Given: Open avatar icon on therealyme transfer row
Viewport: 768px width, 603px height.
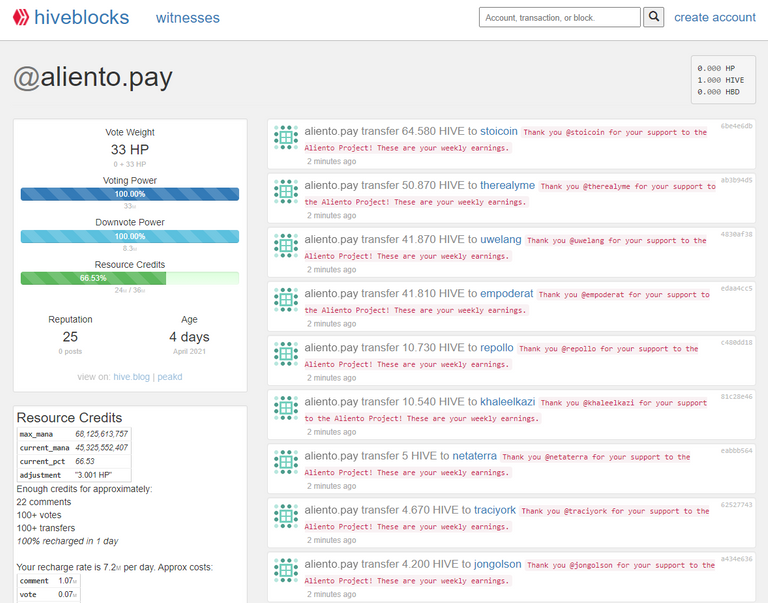Looking at the screenshot, I should coord(286,192).
